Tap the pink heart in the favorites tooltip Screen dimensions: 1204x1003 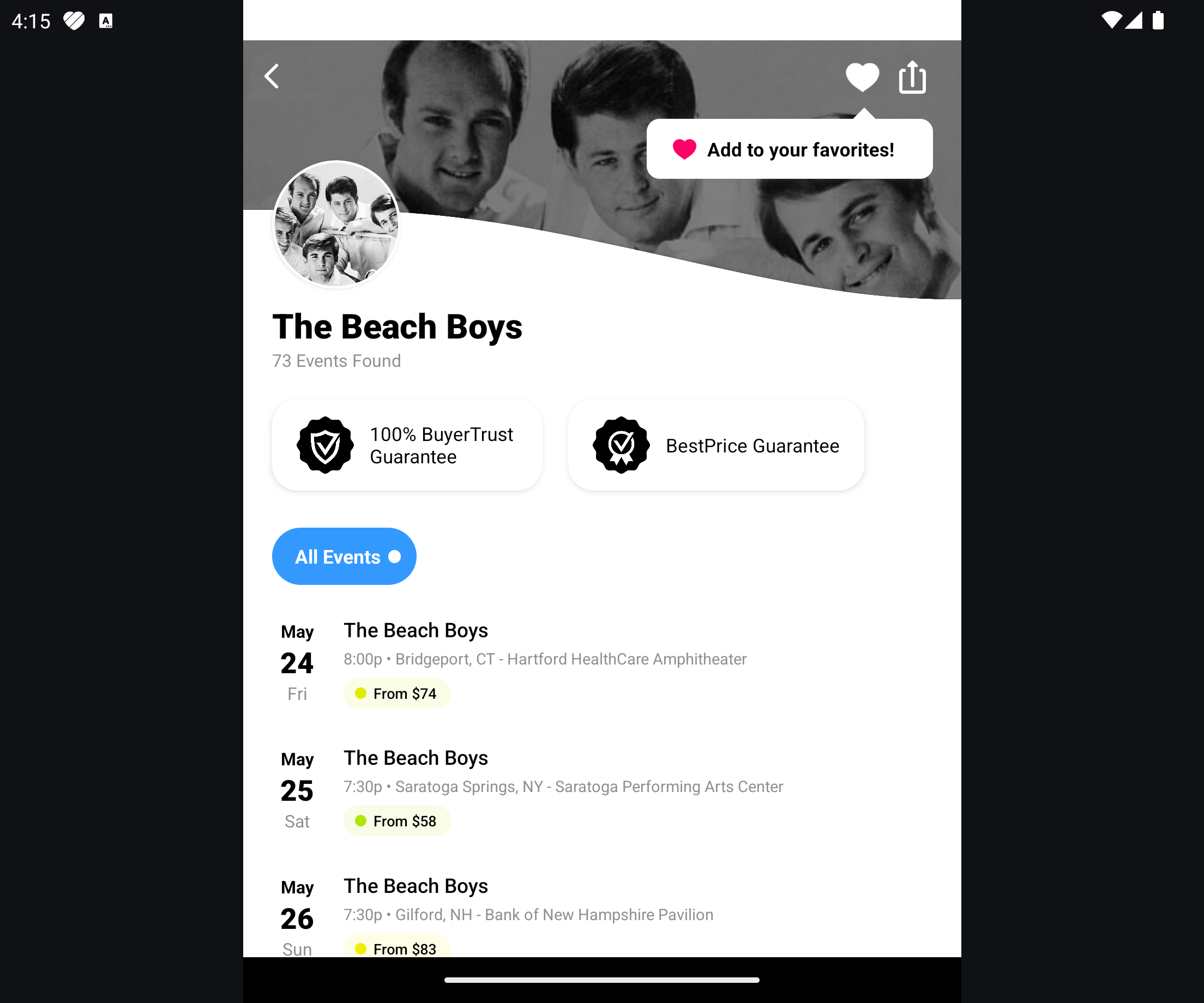(684, 149)
